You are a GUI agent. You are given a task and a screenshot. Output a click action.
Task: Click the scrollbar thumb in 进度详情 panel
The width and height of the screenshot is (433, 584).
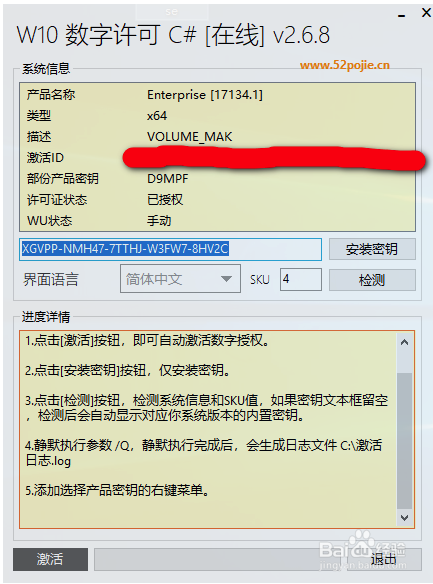[405, 441]
